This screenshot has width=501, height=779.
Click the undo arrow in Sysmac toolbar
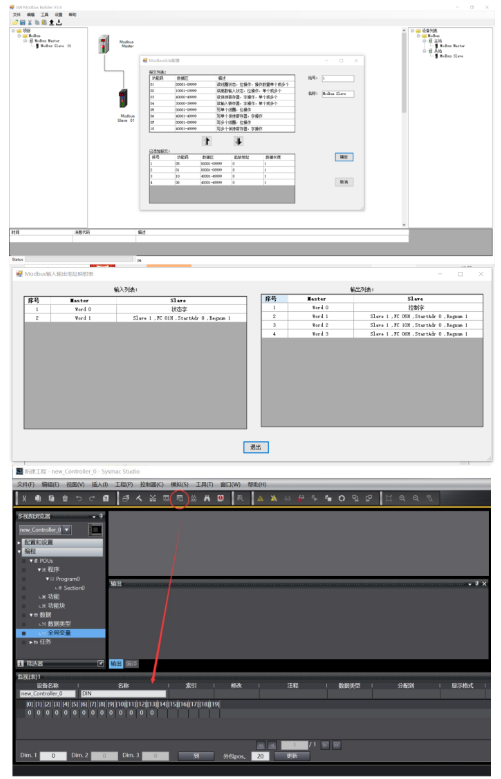click(79, 498)
